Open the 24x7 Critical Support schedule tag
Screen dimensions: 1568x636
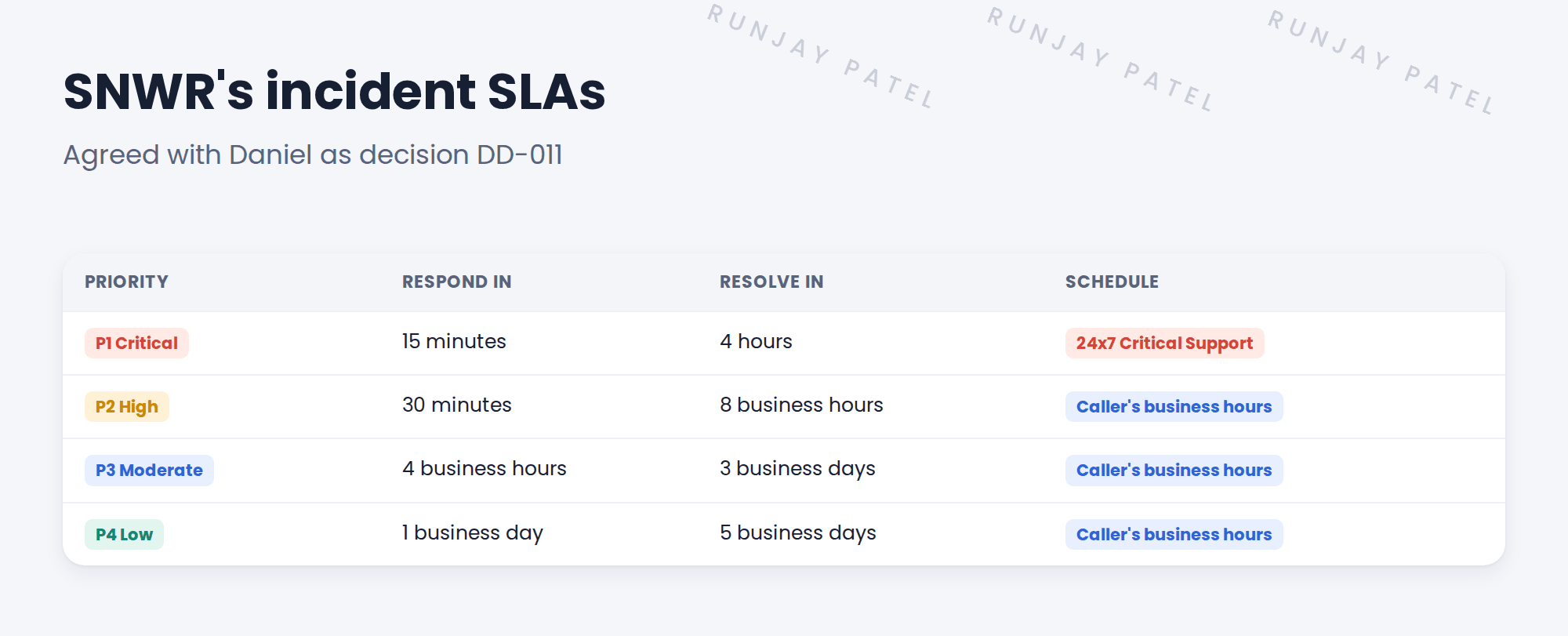point(1164,343)
